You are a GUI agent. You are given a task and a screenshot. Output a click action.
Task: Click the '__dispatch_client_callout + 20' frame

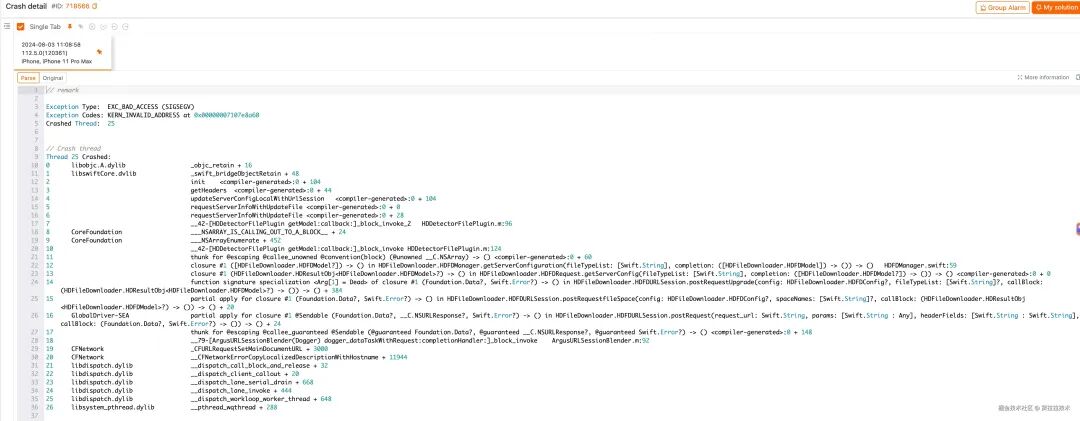click(x=245, y=373)
